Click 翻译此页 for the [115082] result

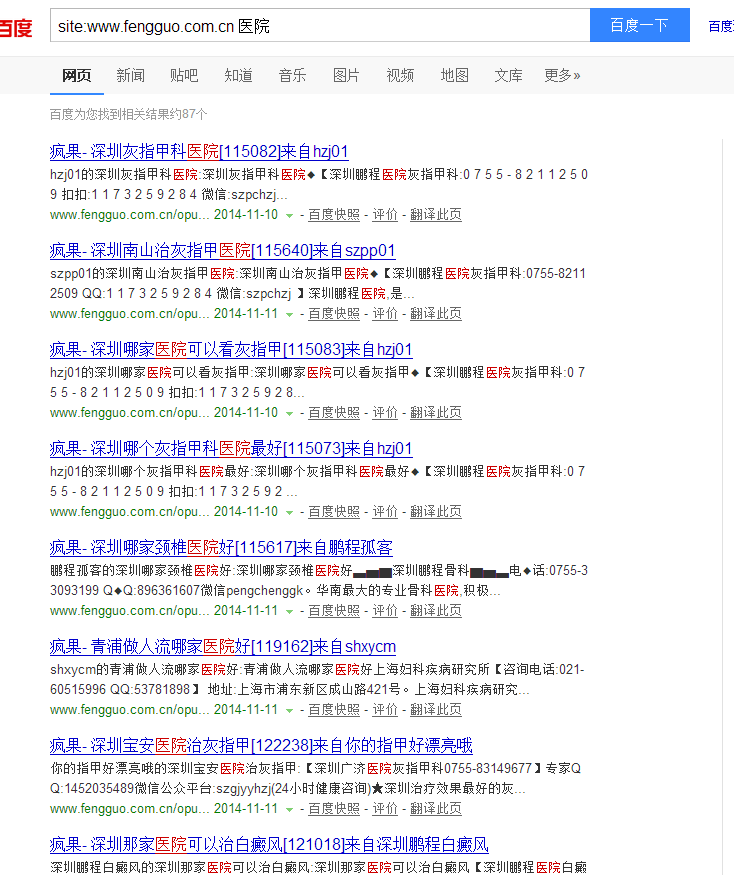click(436, 215)
